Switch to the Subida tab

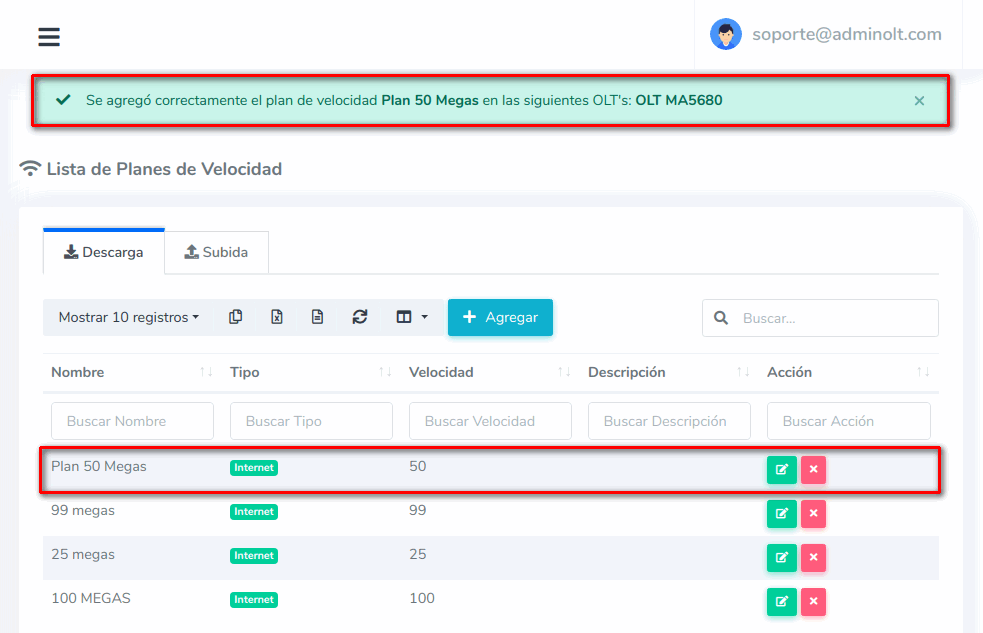[216, 252]
